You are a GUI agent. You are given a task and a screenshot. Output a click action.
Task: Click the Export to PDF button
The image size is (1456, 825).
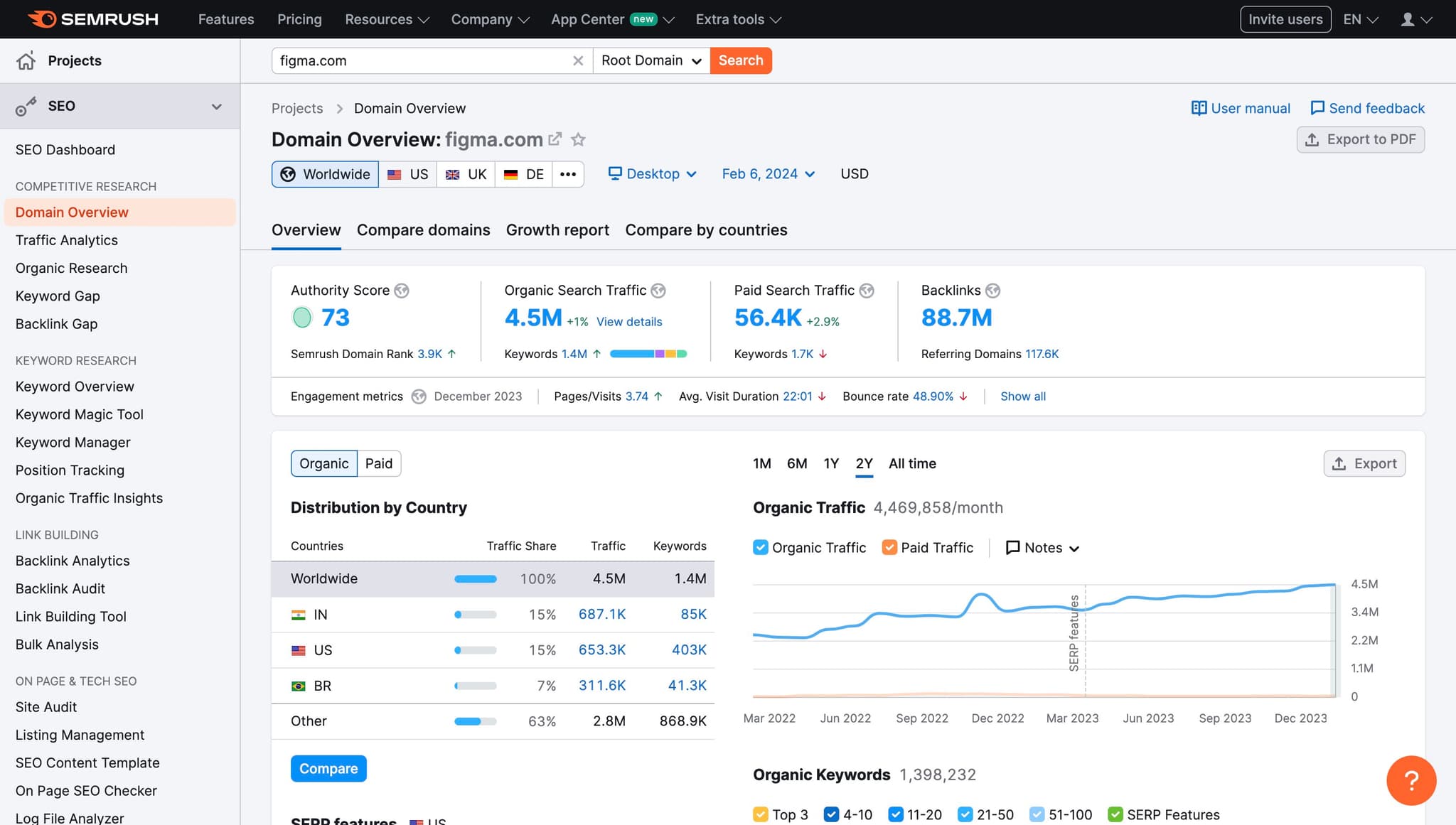pos(1360,139)
